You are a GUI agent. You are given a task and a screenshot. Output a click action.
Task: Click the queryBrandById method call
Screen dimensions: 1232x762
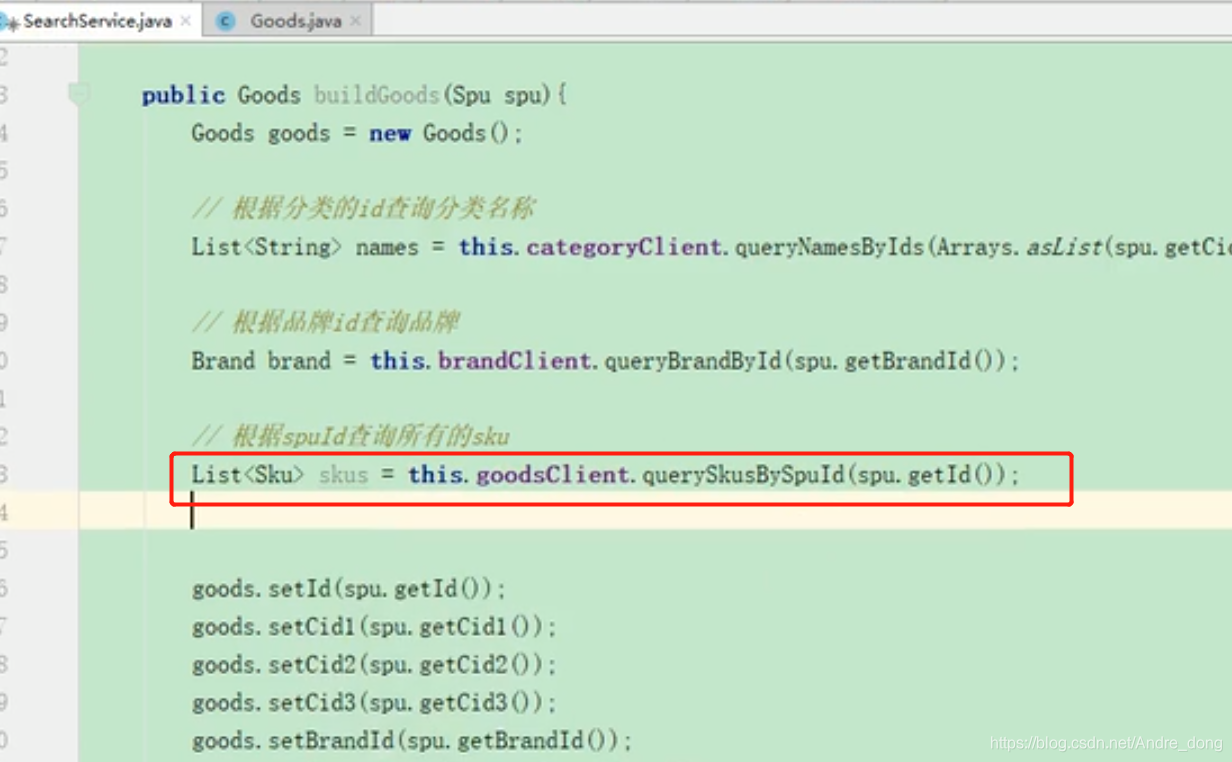(x=692, y=361)
